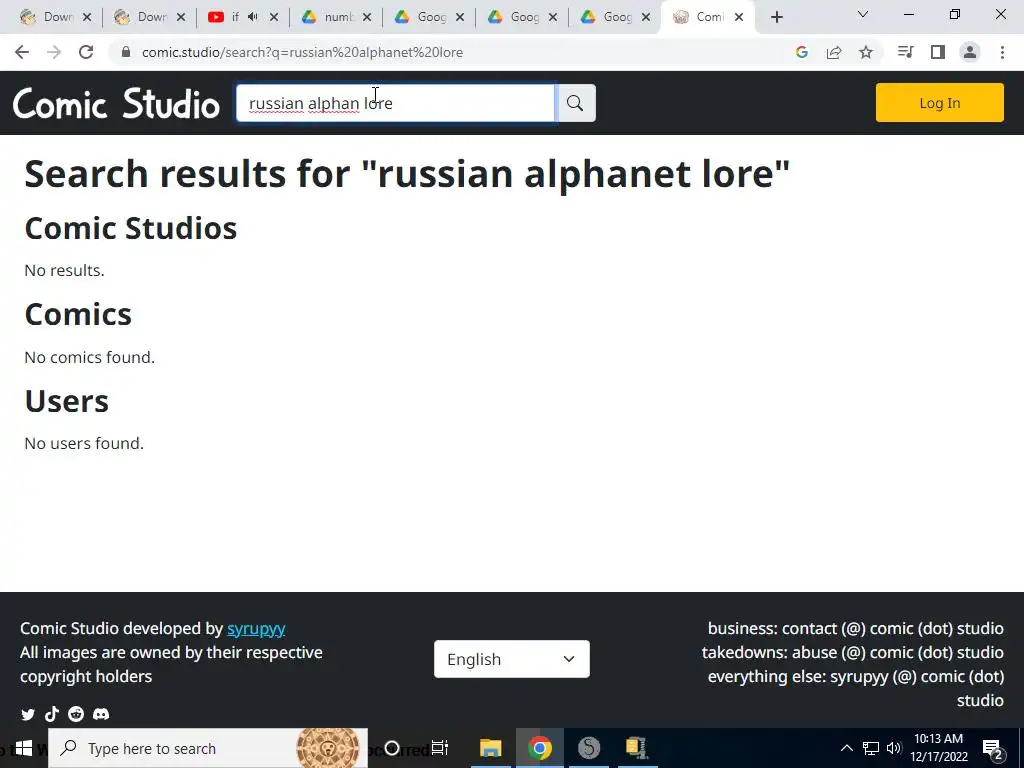The width and height of the screenshot is (1024, 768).
Task: Click the Log In button
Action: [x=939, y=103]
